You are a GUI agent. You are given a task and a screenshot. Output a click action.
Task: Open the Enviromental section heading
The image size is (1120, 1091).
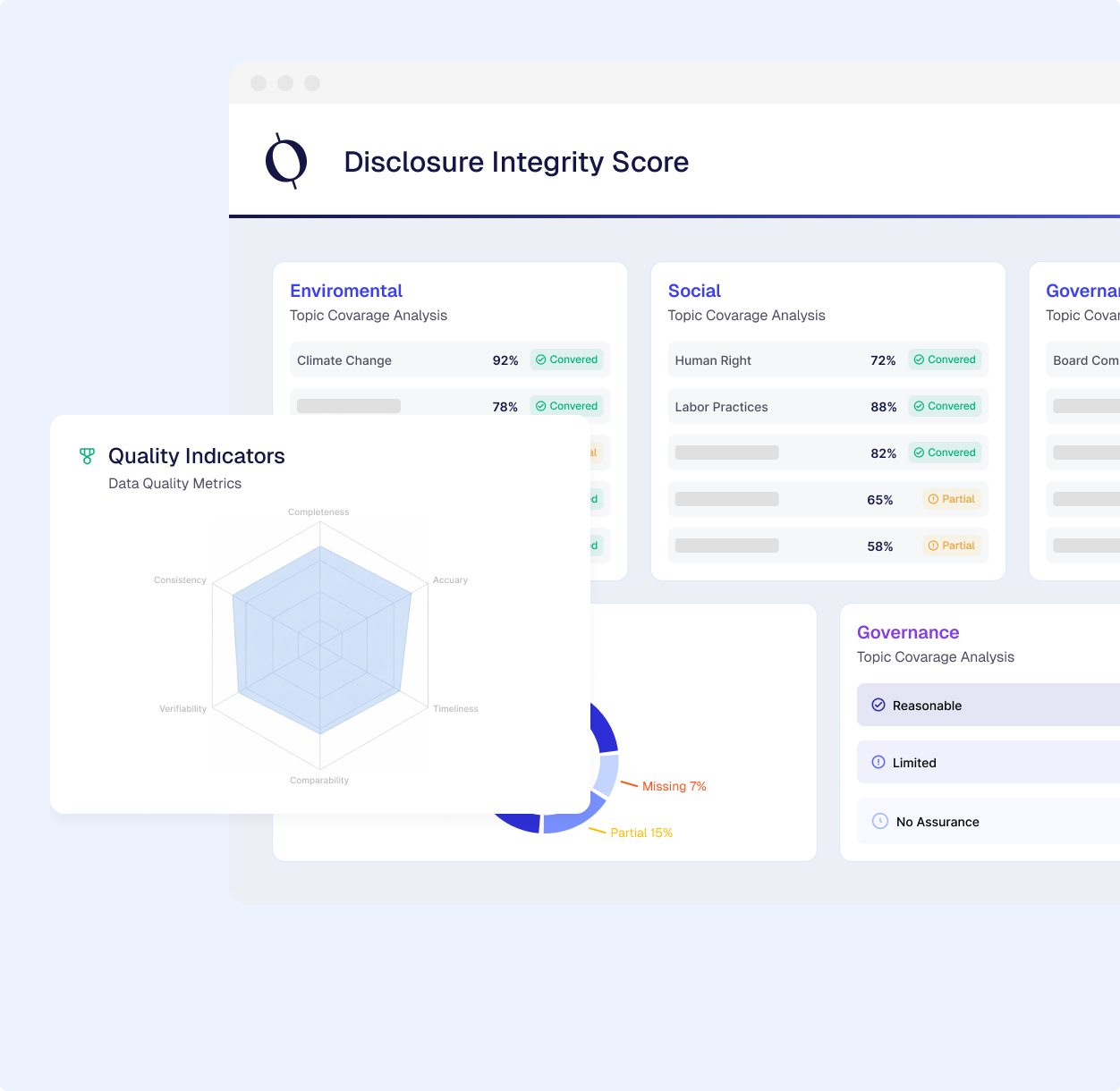346,291
